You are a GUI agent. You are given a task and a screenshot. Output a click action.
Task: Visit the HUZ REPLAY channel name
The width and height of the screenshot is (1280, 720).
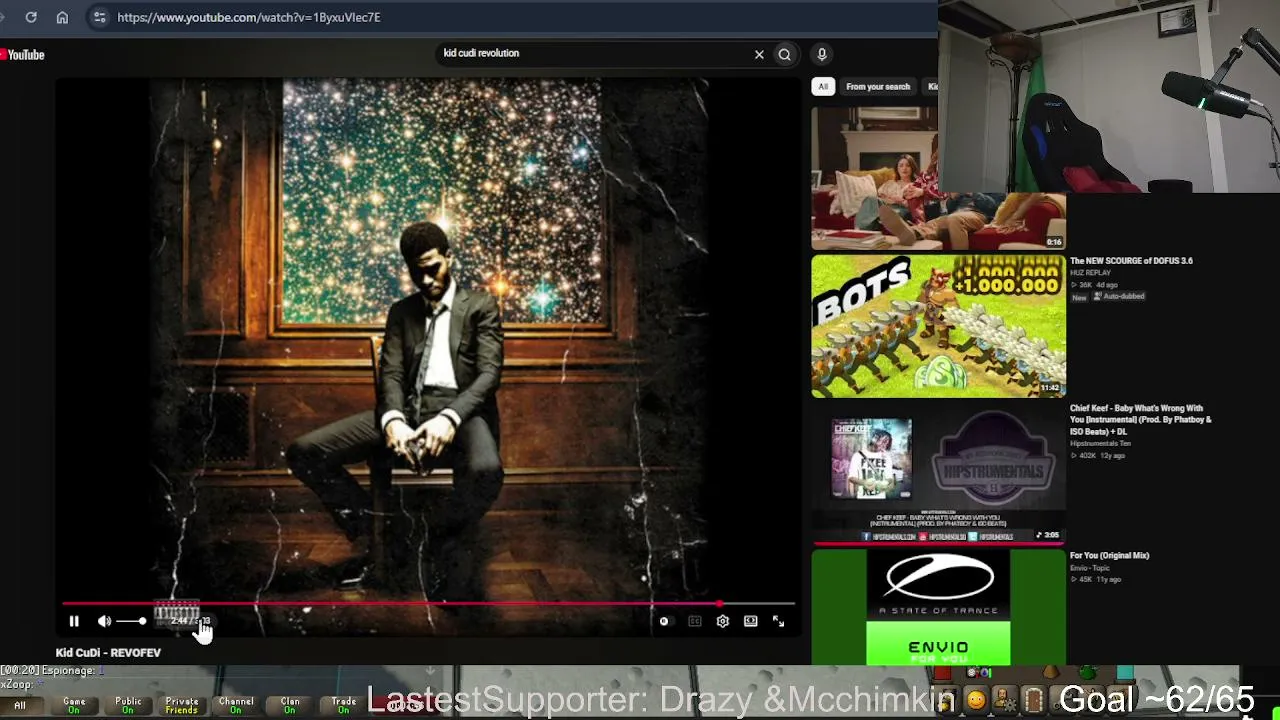coord(1090,273)
